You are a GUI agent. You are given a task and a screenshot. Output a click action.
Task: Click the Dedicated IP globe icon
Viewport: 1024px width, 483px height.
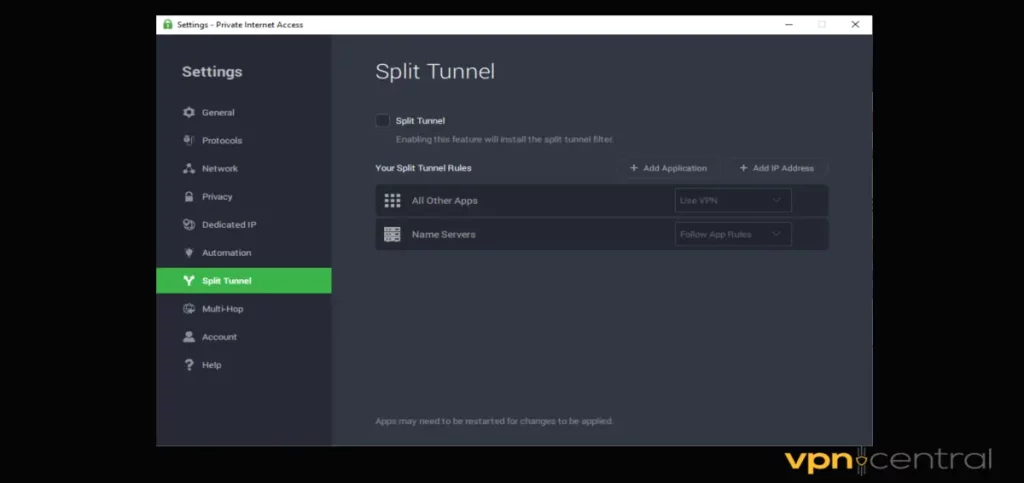point(189,225)
